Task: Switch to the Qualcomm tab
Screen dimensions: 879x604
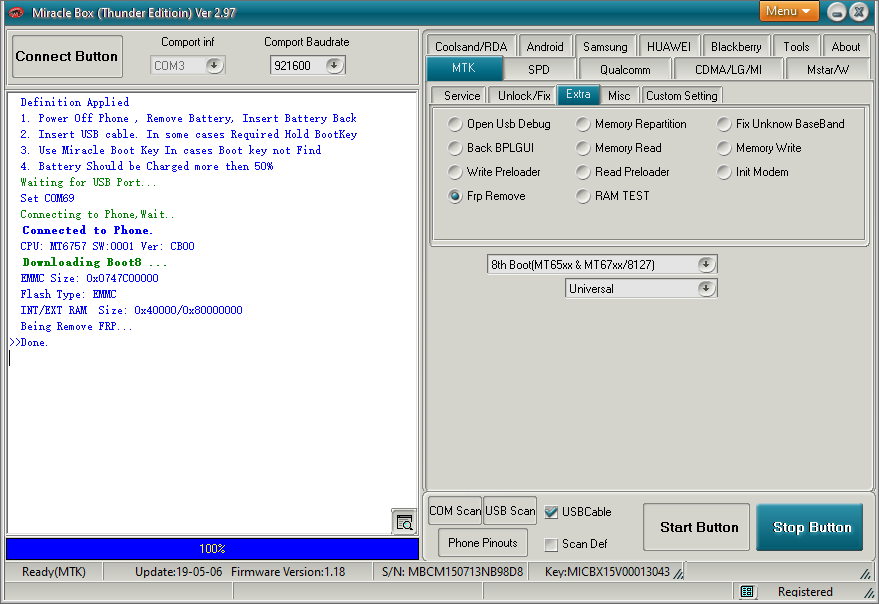Action: point(625,70)
